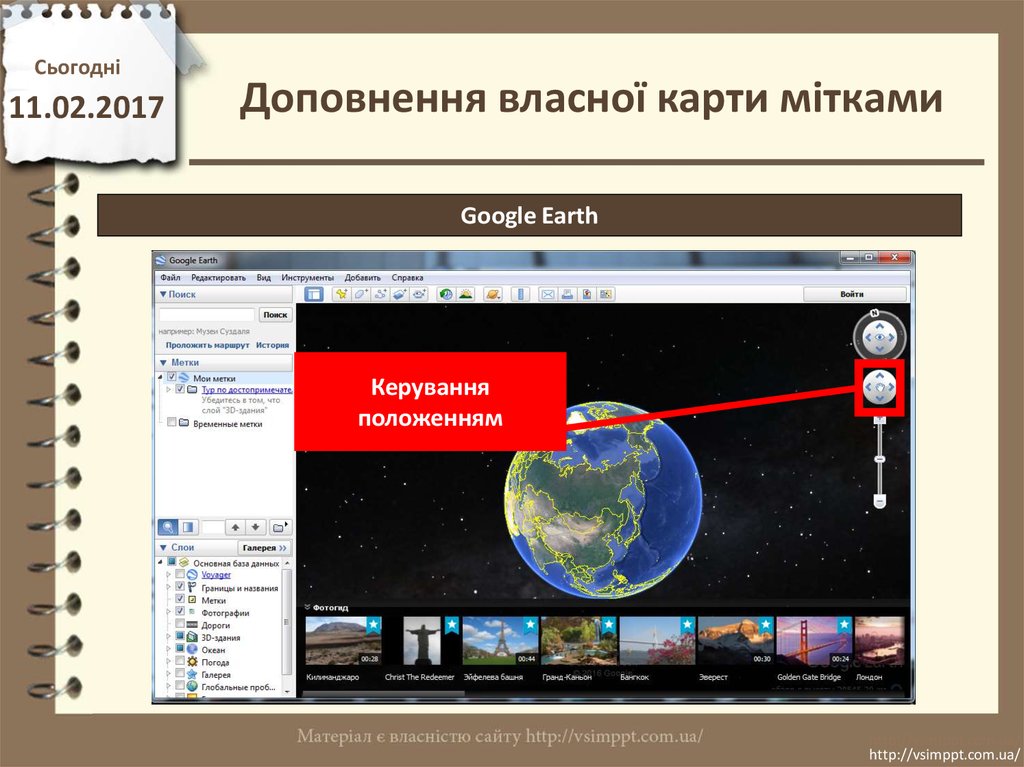Open the Справка menu

point(408,278)
